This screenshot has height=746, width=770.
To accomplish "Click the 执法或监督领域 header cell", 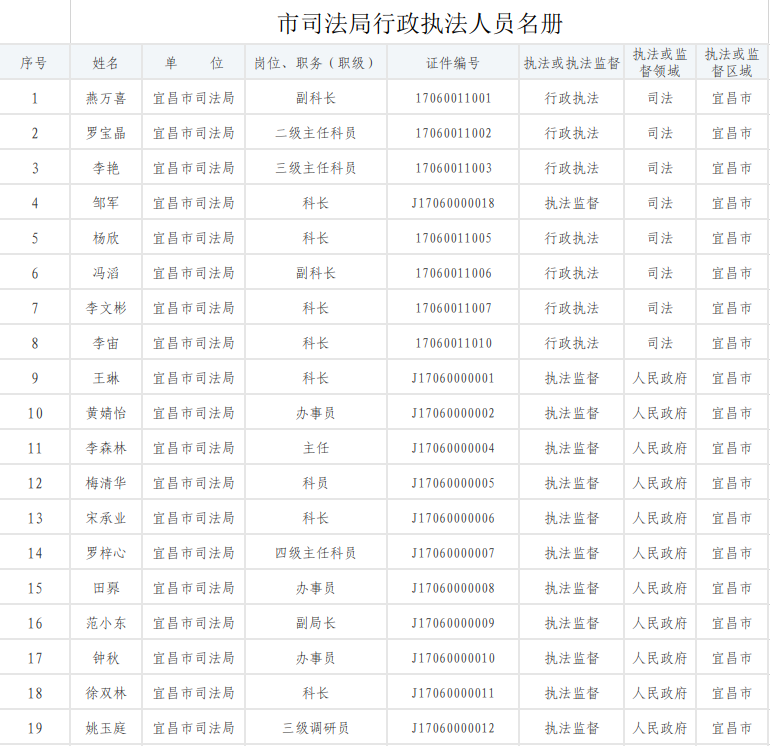I will [659, 62].
